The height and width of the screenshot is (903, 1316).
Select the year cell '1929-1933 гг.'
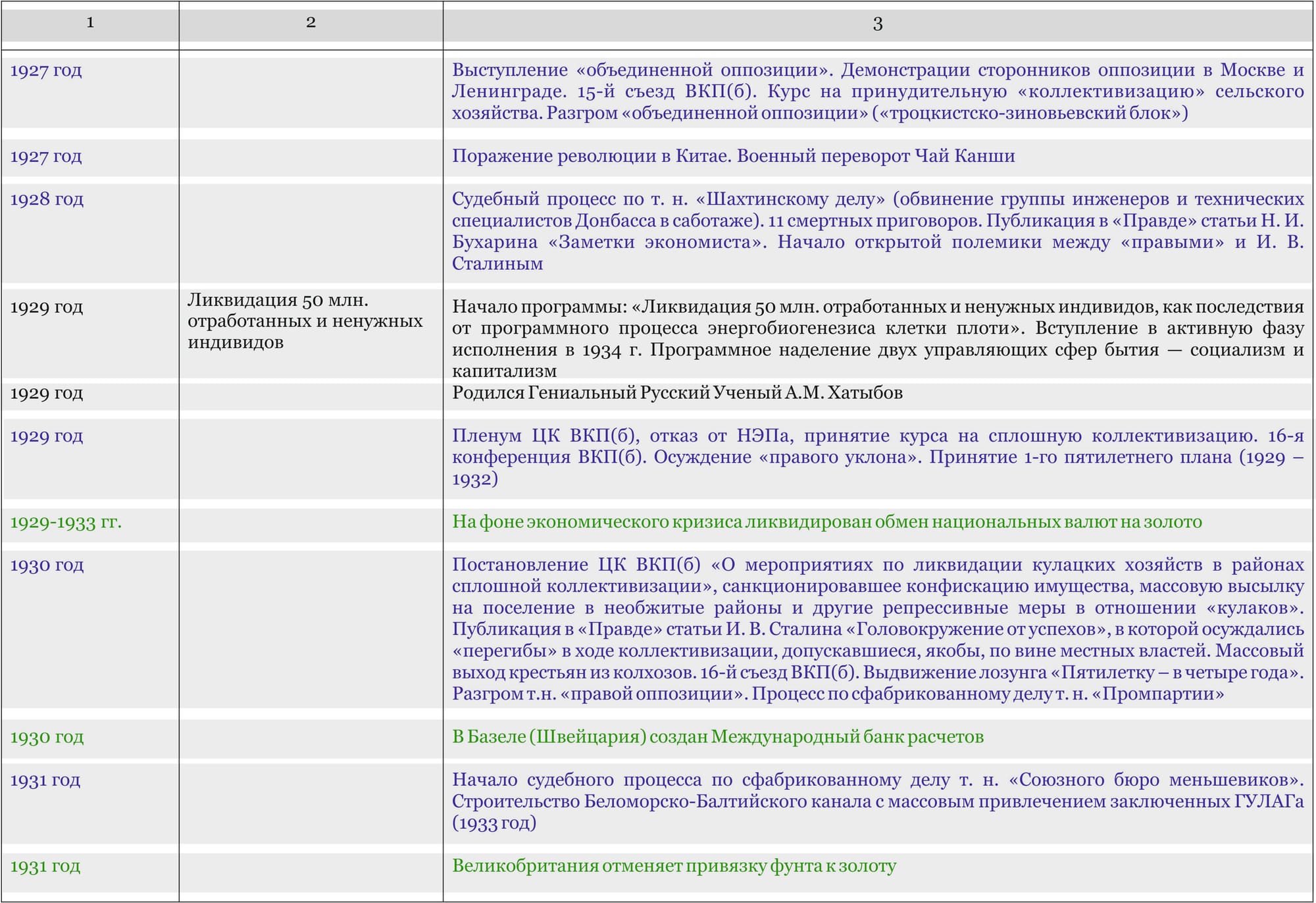click(x=66, y=523)
